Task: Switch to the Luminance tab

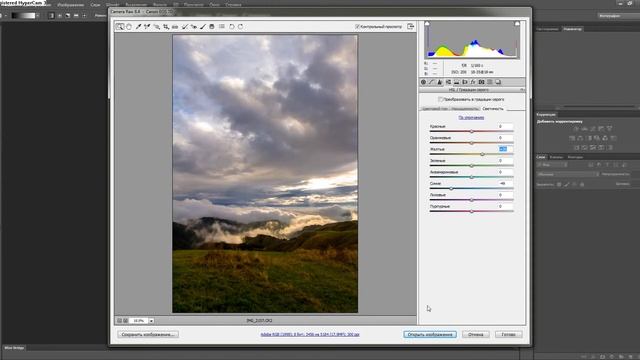Action: tap(493, 109)
